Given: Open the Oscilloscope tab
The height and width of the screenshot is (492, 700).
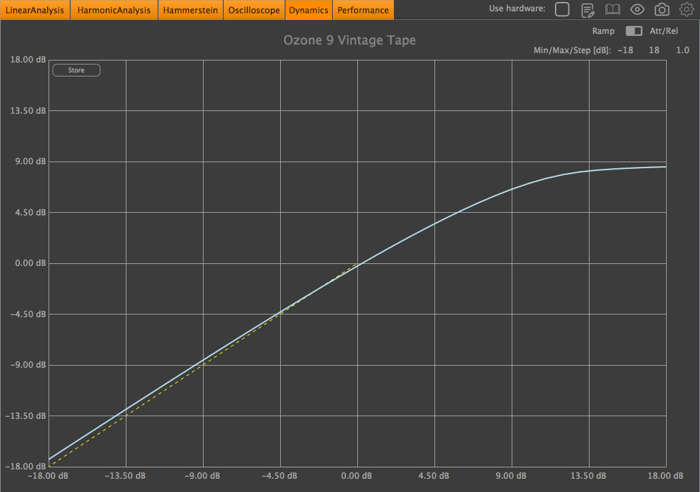Looking at the screenshot, I should [x=254, y=10].
